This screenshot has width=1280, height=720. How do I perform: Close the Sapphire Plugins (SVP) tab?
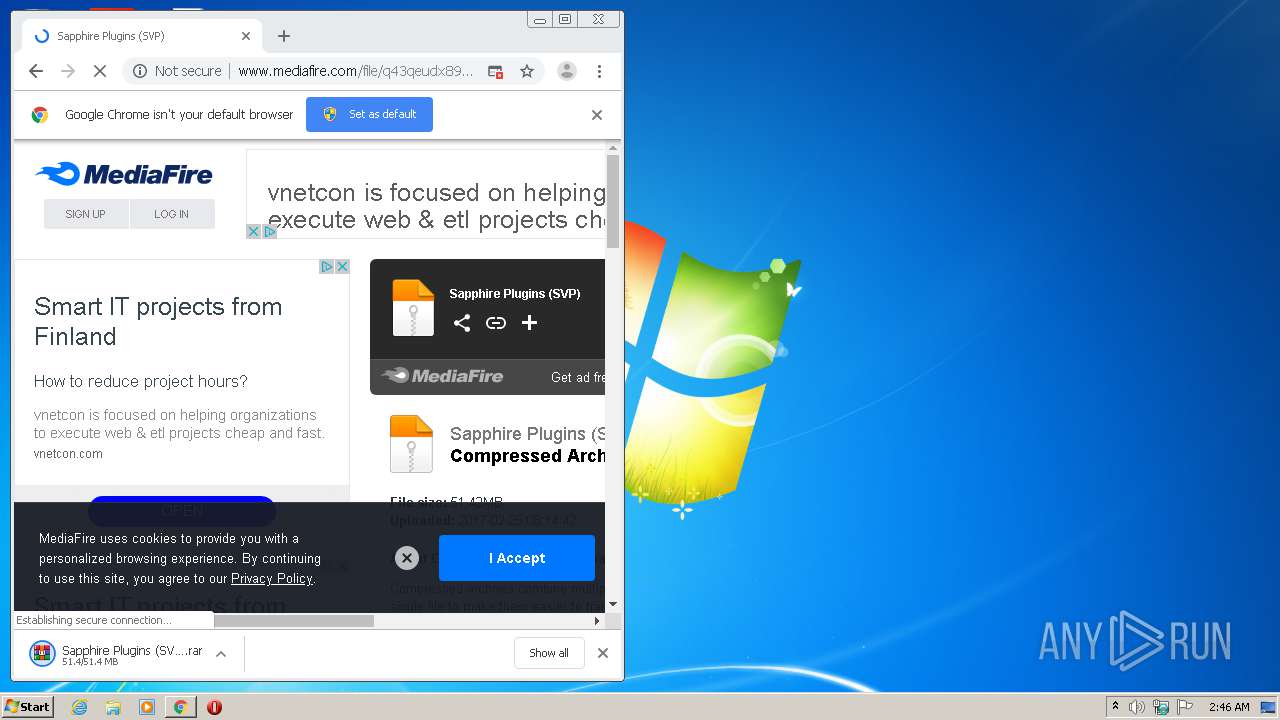point(246,36)
